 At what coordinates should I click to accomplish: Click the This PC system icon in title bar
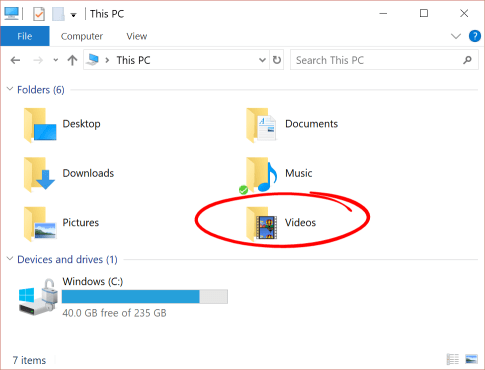(12, 14)
